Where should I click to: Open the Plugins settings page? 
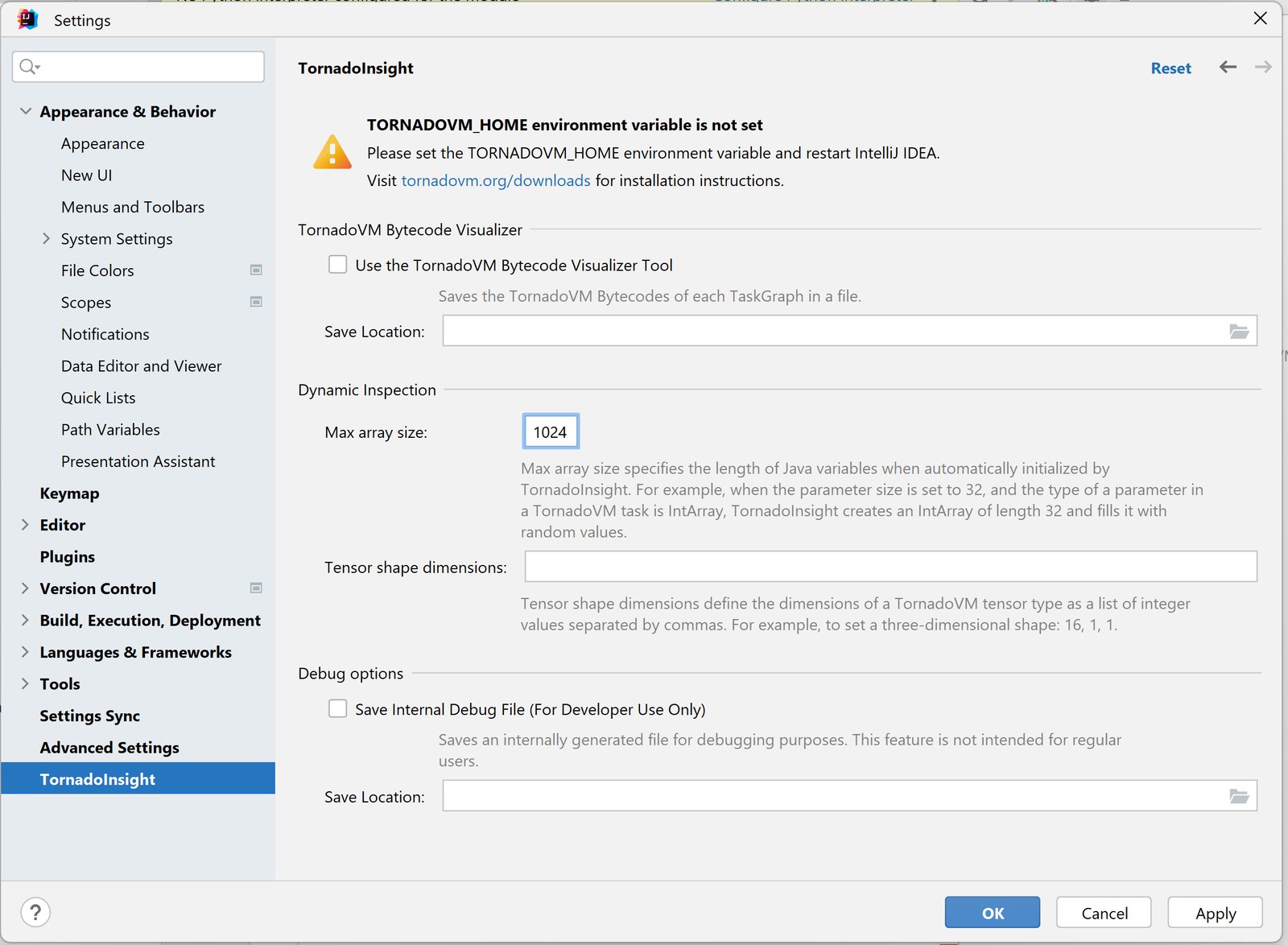tap(67, 556)
